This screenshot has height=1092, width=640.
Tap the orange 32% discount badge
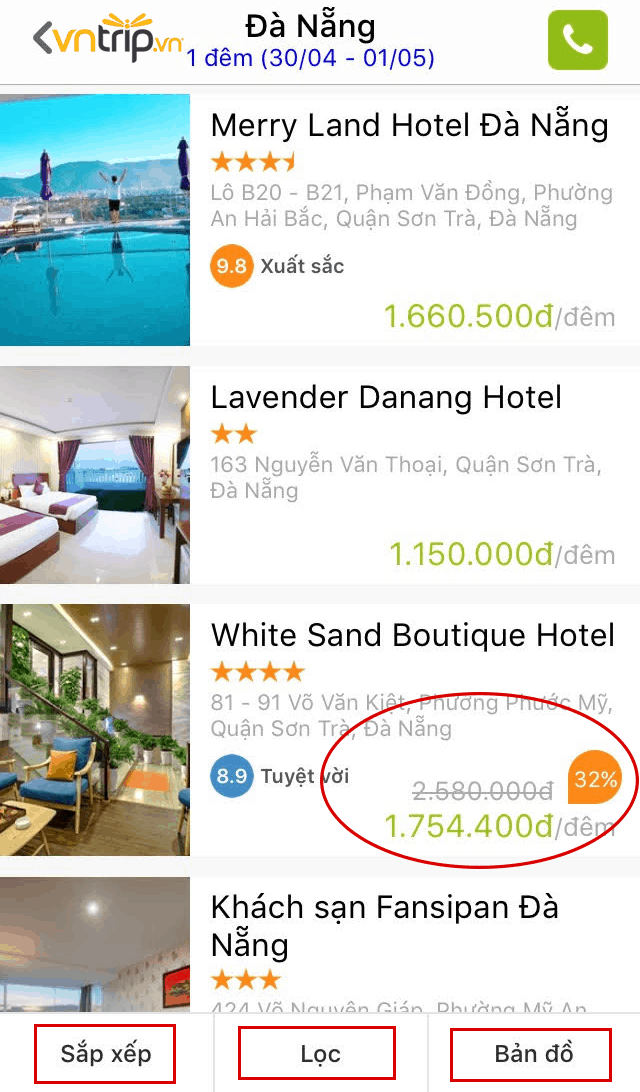click(x=594, y=778)
